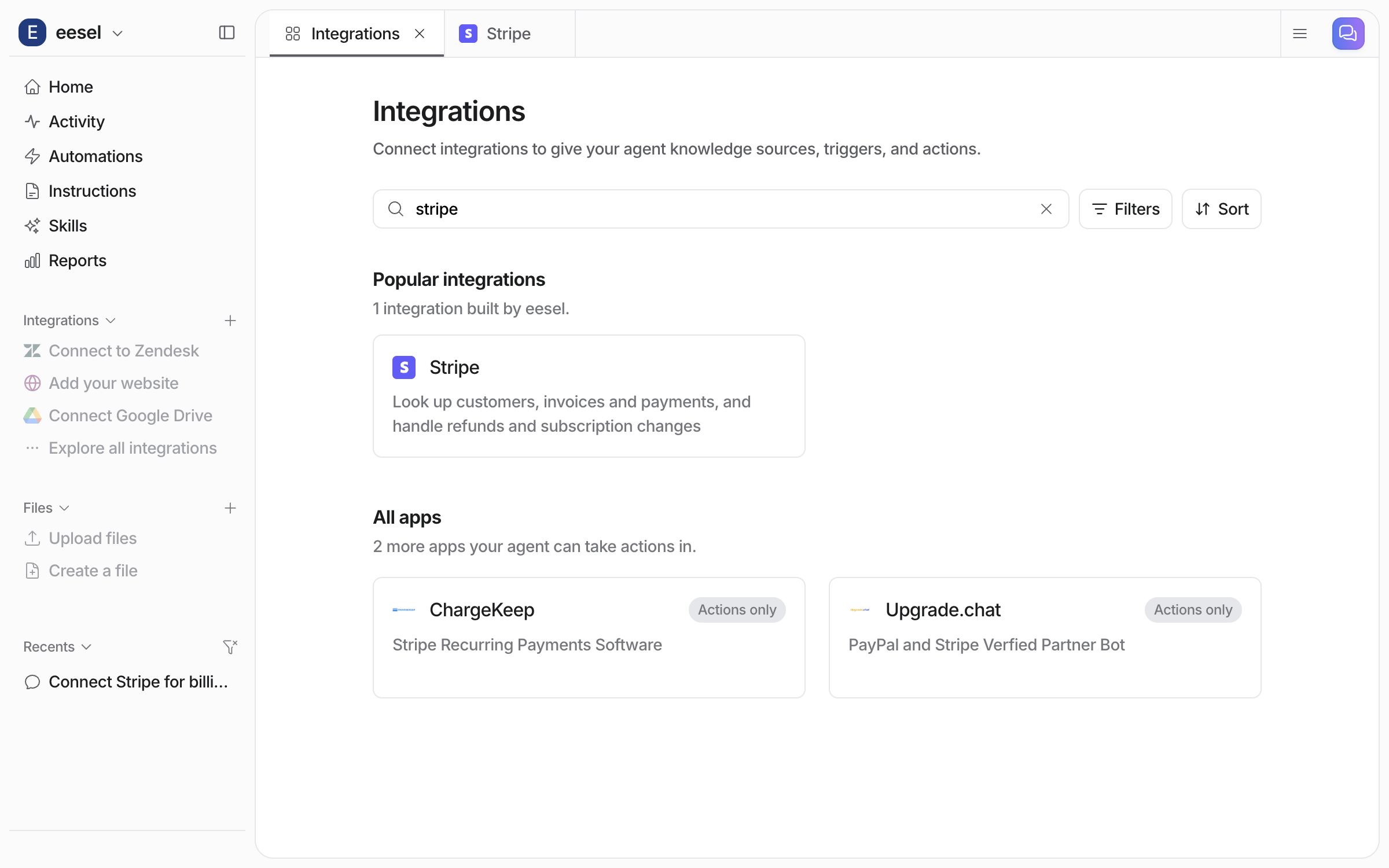The width and height of the screenshot is (1389, 868).
Task: Click Connect Google Drive
Action: click(x=127, y=415)
